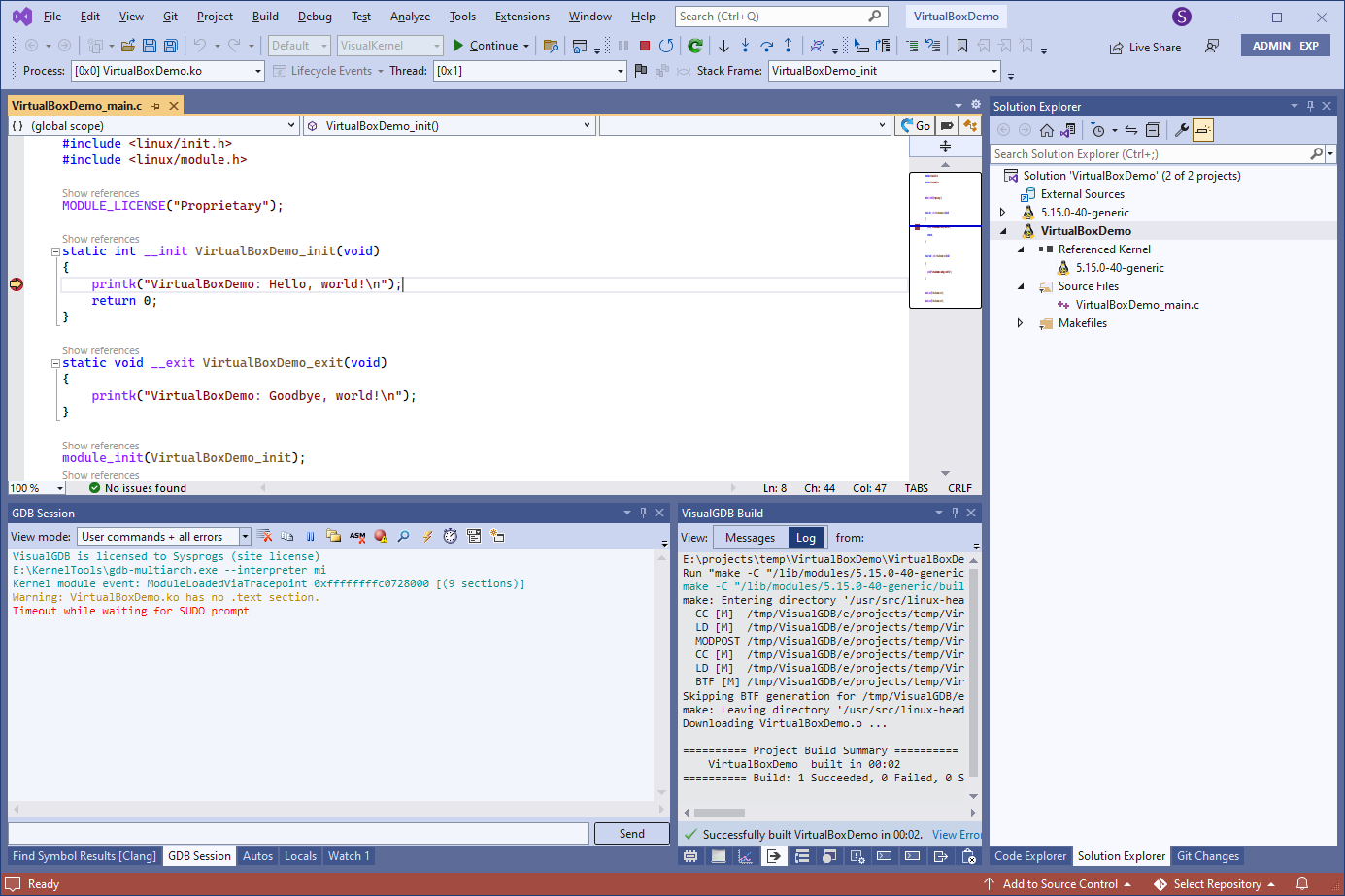
Task: Open the Analyze menu
Action: (x=410, y=17)
